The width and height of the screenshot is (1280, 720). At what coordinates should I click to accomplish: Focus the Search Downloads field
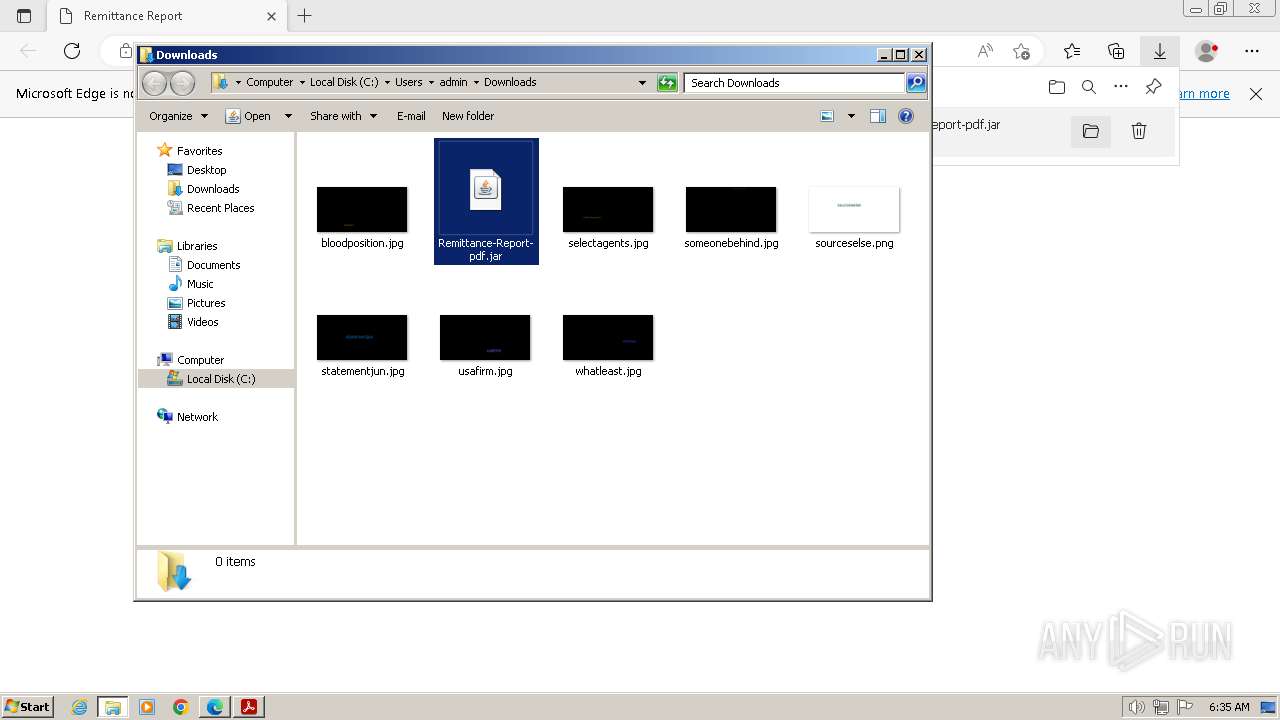(x=795, y=83)
